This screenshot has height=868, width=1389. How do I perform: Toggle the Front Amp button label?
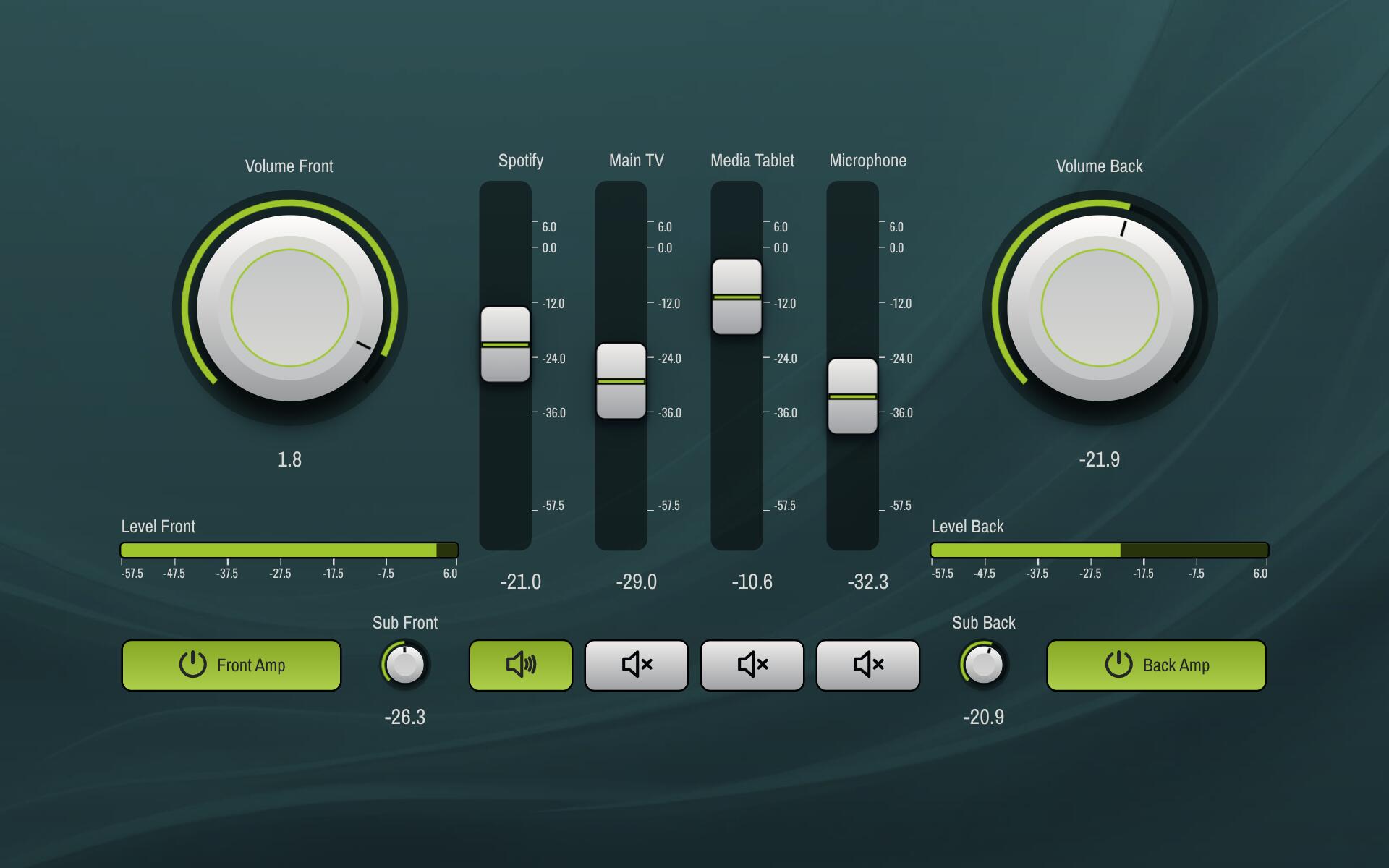251,665
